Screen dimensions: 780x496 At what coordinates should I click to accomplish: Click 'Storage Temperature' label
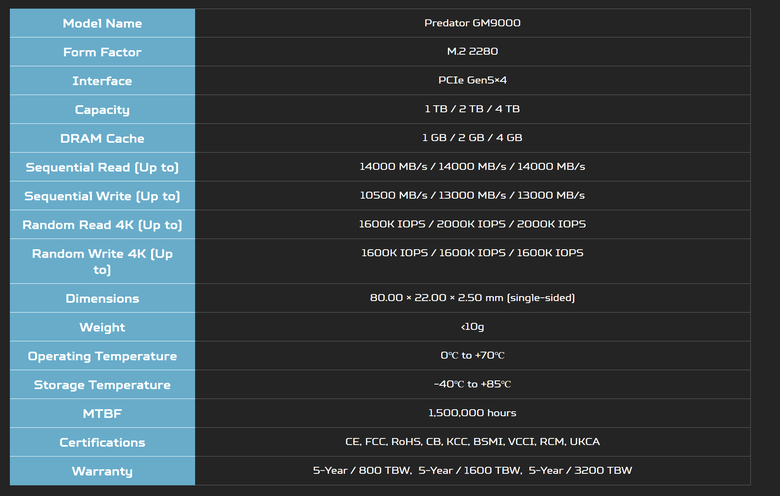pyautogui.click(x=102, y=386)
